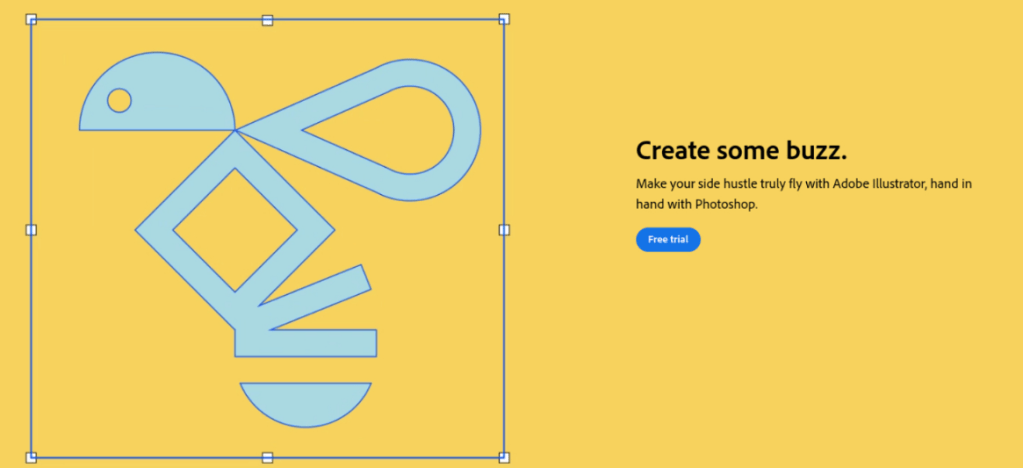The height and width of the screenshot is (468, 1023).
Task: Click the bottom-right selection handle
Action: [x=504, y=457]
